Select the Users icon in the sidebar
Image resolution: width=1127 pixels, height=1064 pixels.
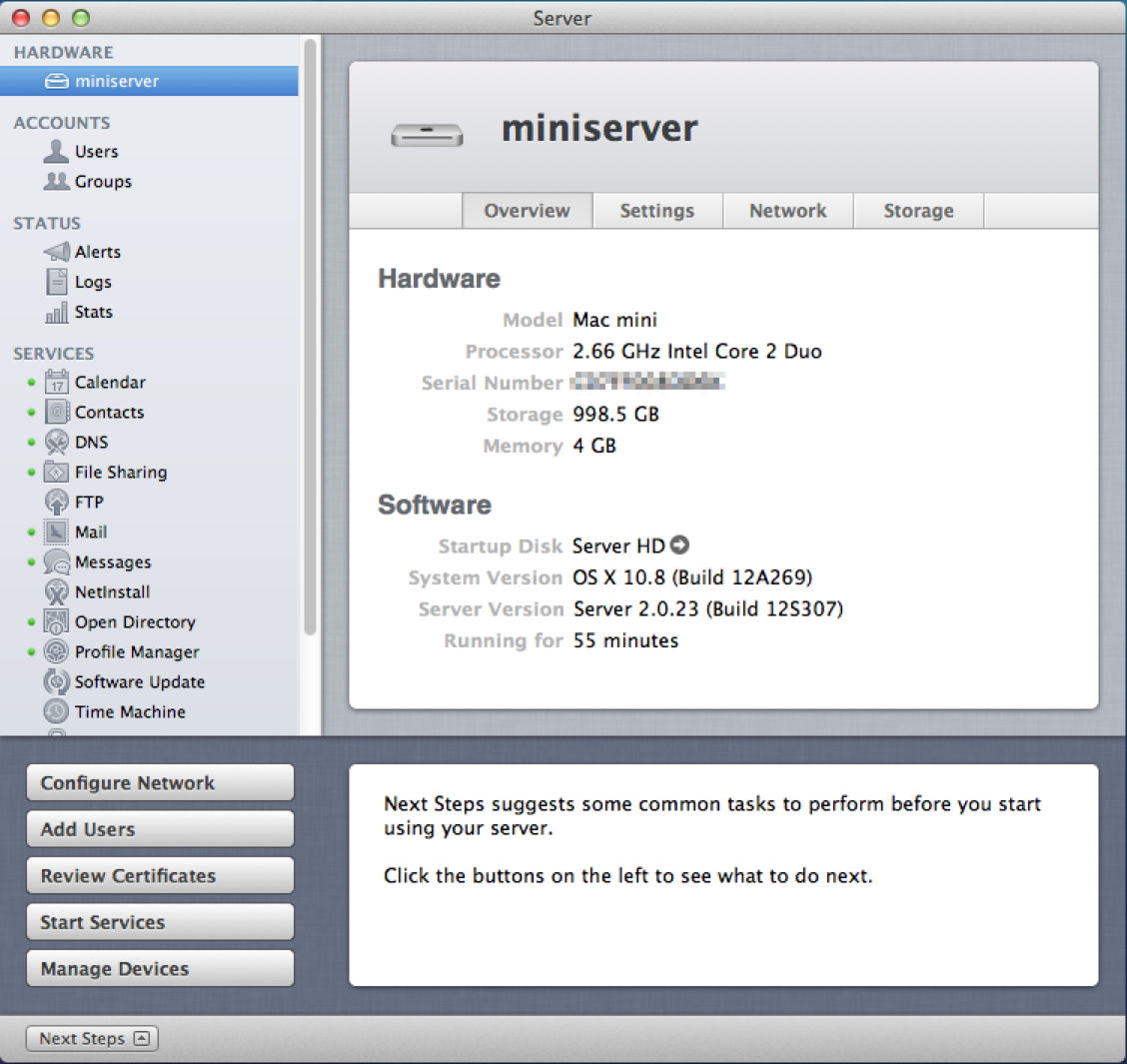click(x=55, y=151)
